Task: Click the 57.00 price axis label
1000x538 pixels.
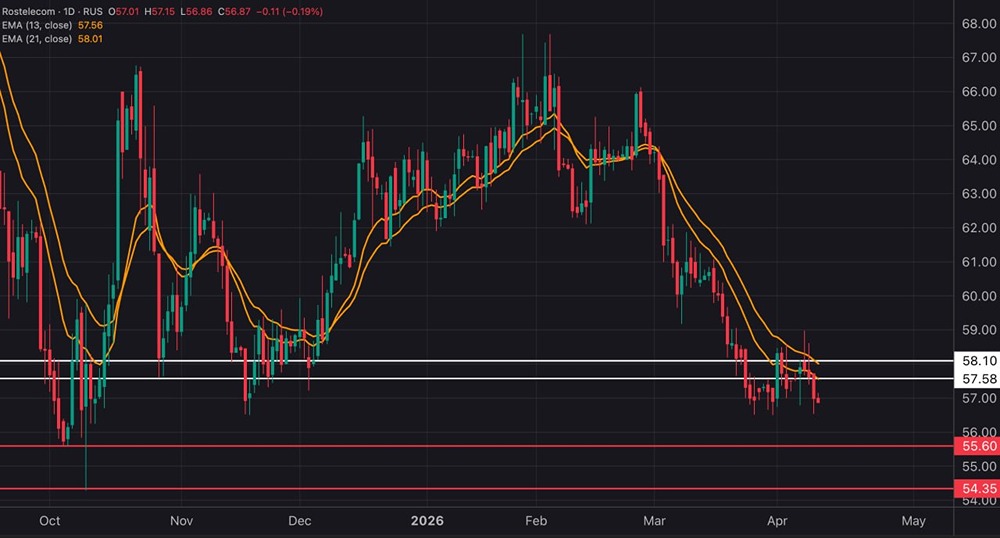Action: click(979, 398)
